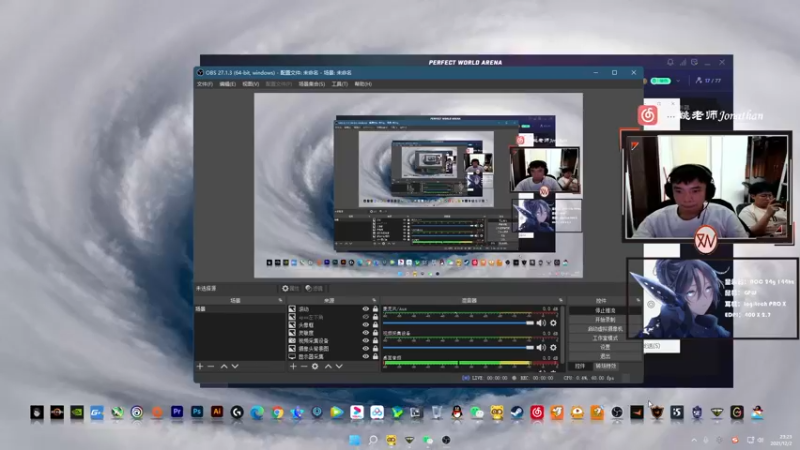Adjust the 视频采集设备 volume slider
Screen dimensions: 800x450
458,347
